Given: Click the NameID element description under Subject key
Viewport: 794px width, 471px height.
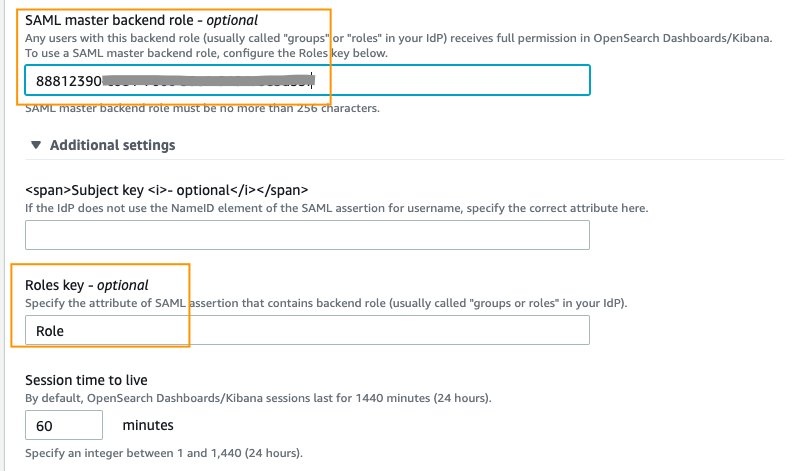Looking at the screenshot, I should tap(336, 208).
